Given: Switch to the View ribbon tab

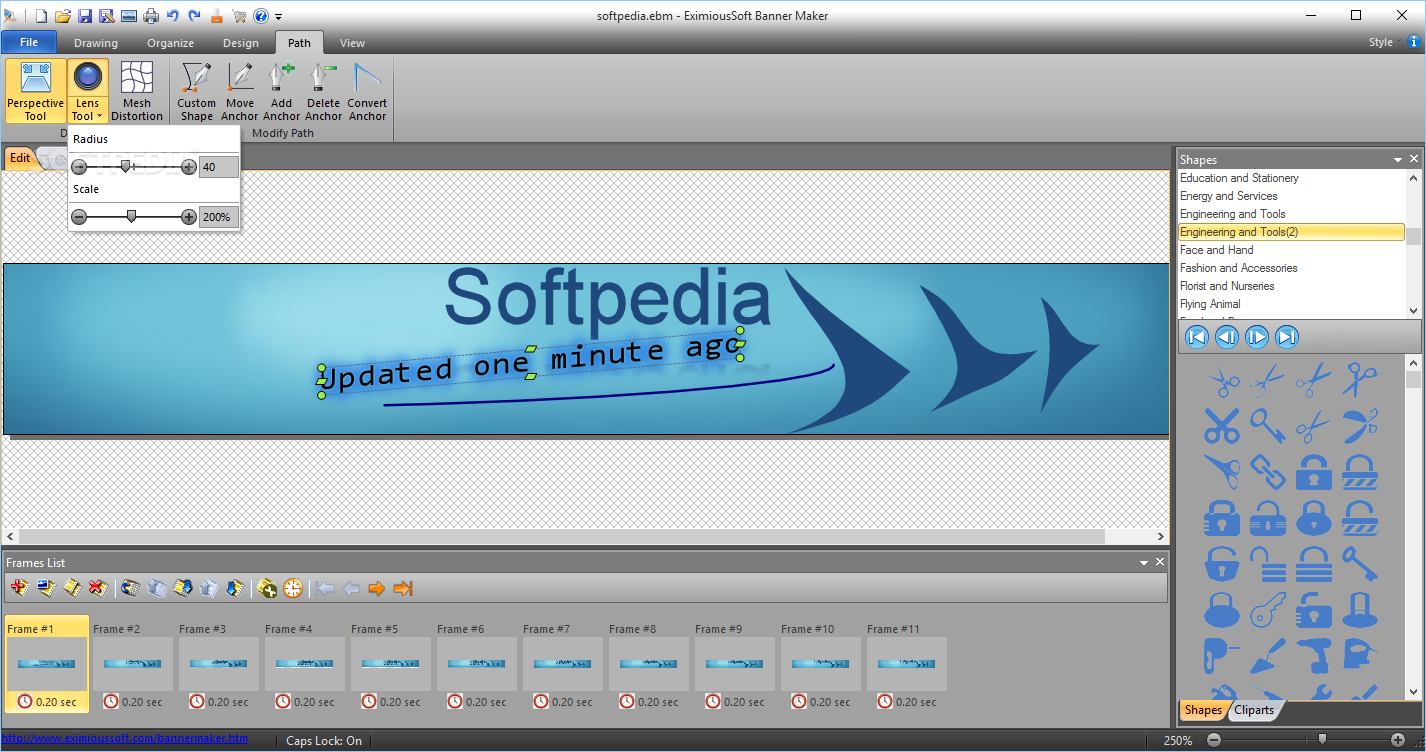Looking at the screenshot, I should pyautogui.click(x=352, y=43).
